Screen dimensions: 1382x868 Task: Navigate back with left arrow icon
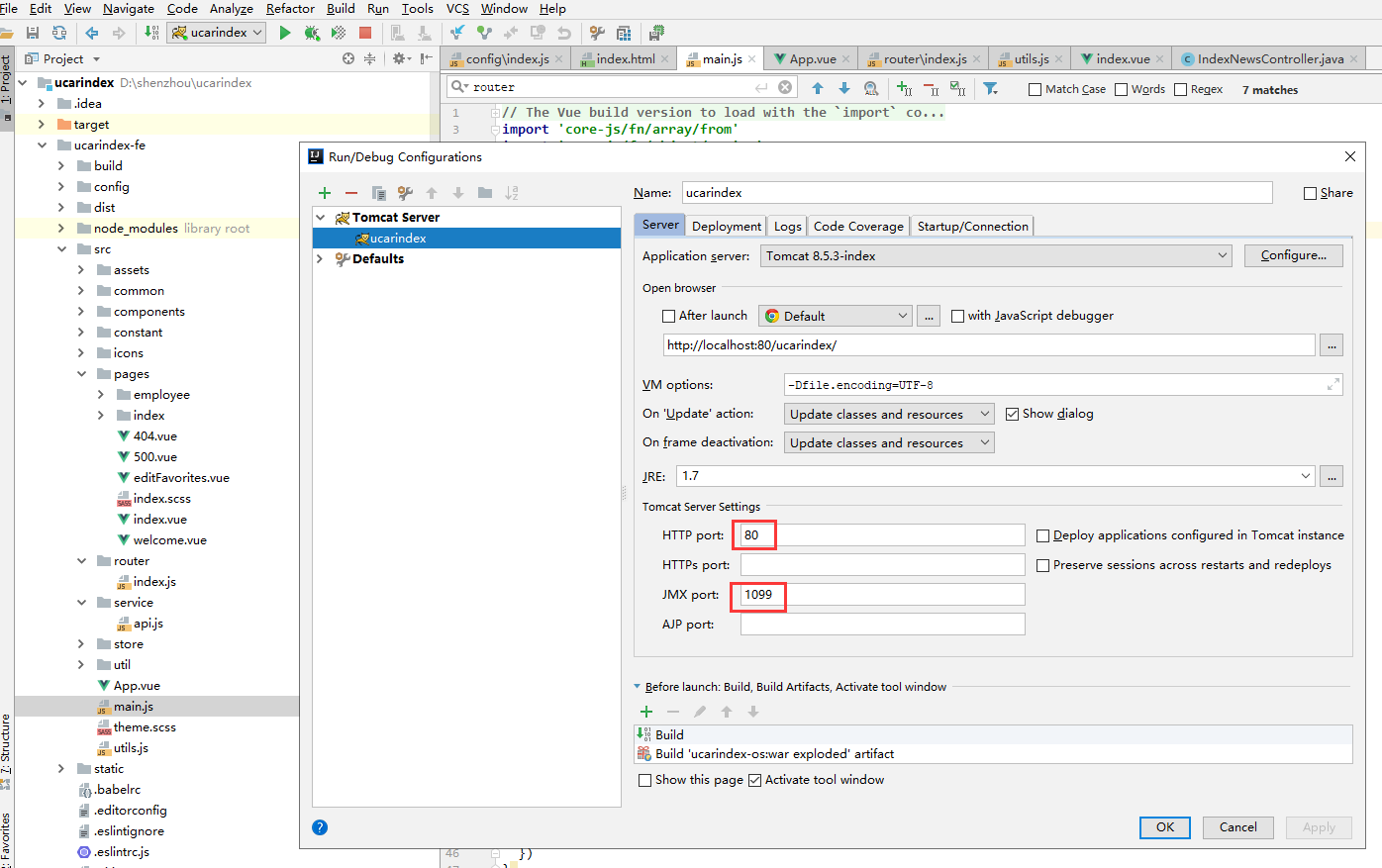click(92, 33)
